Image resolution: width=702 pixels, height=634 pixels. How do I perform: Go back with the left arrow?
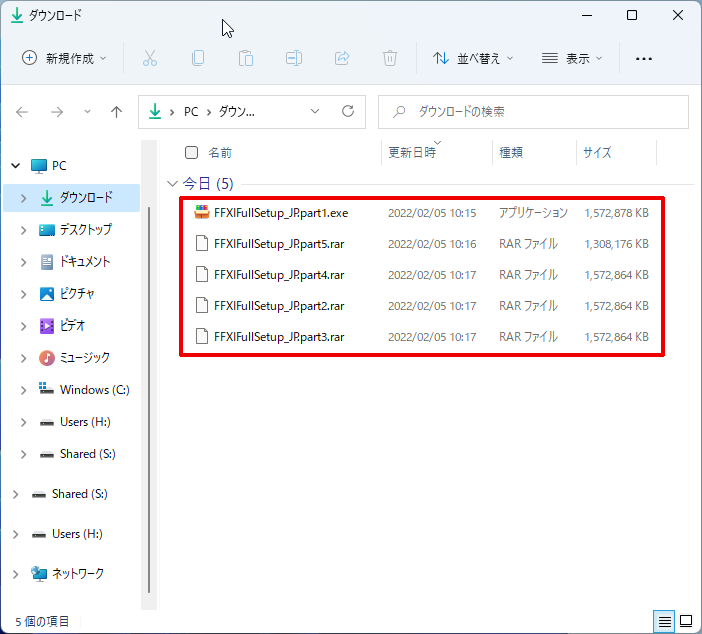tap(22, 111)
